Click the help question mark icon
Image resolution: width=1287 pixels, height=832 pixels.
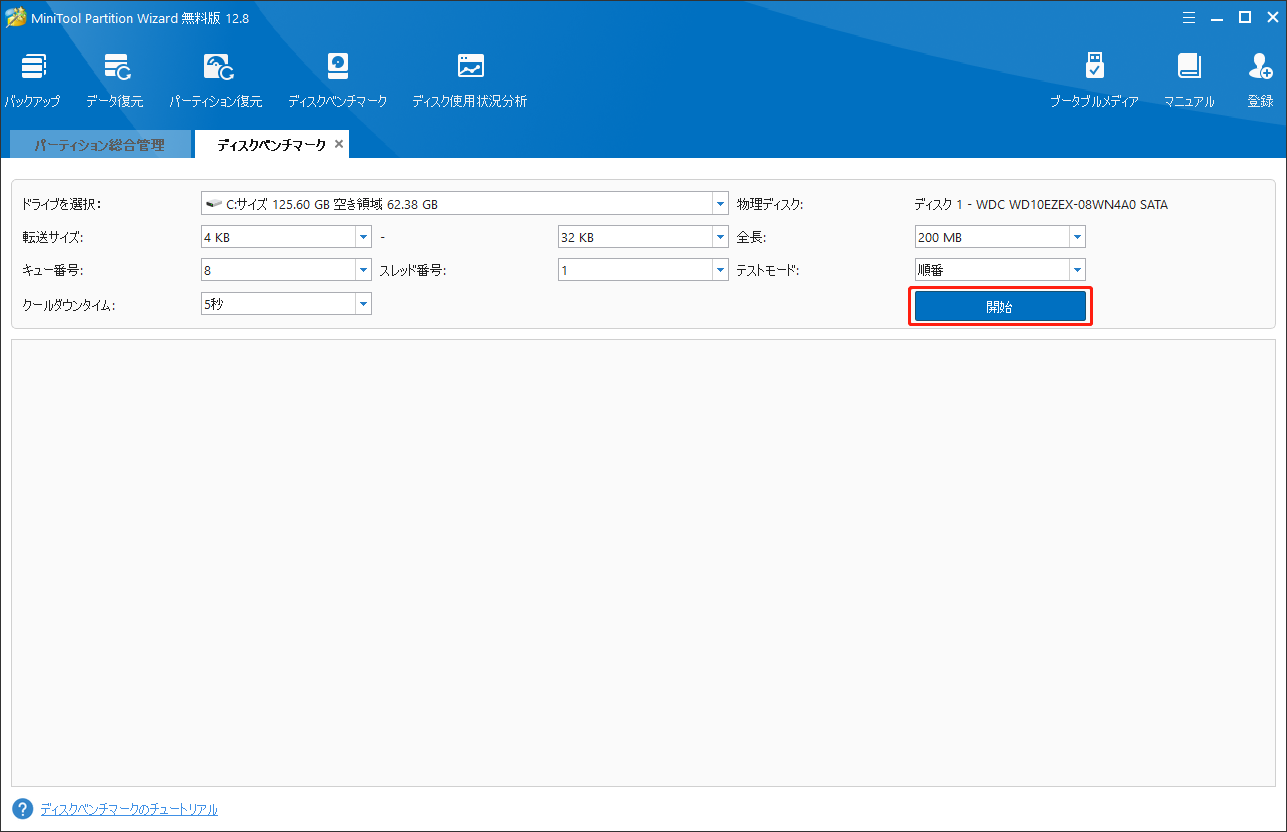pyautogui.click(x=23, y=809)
